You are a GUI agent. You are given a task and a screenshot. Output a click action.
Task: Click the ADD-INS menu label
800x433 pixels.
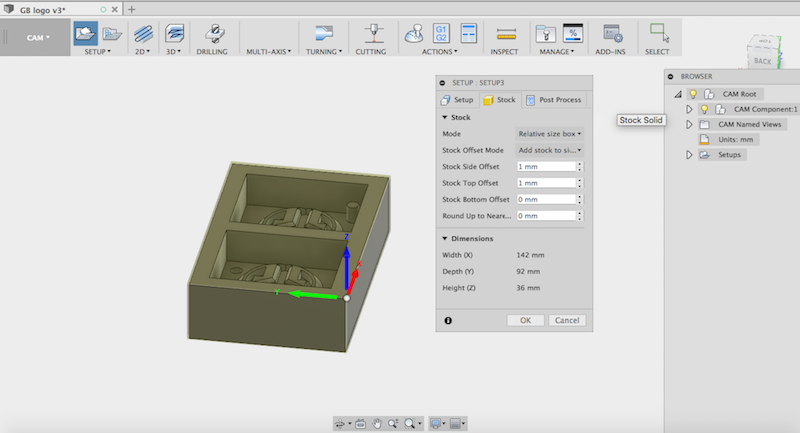tap(610, 52)
